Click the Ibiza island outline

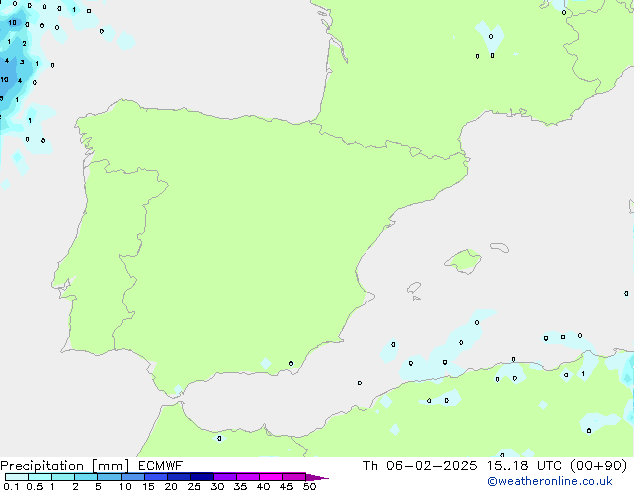[x=414, y=288]
